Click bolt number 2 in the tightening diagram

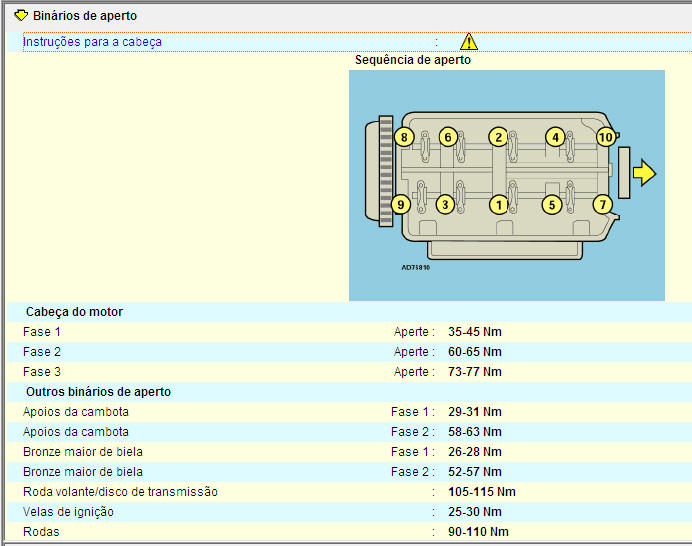497,137
